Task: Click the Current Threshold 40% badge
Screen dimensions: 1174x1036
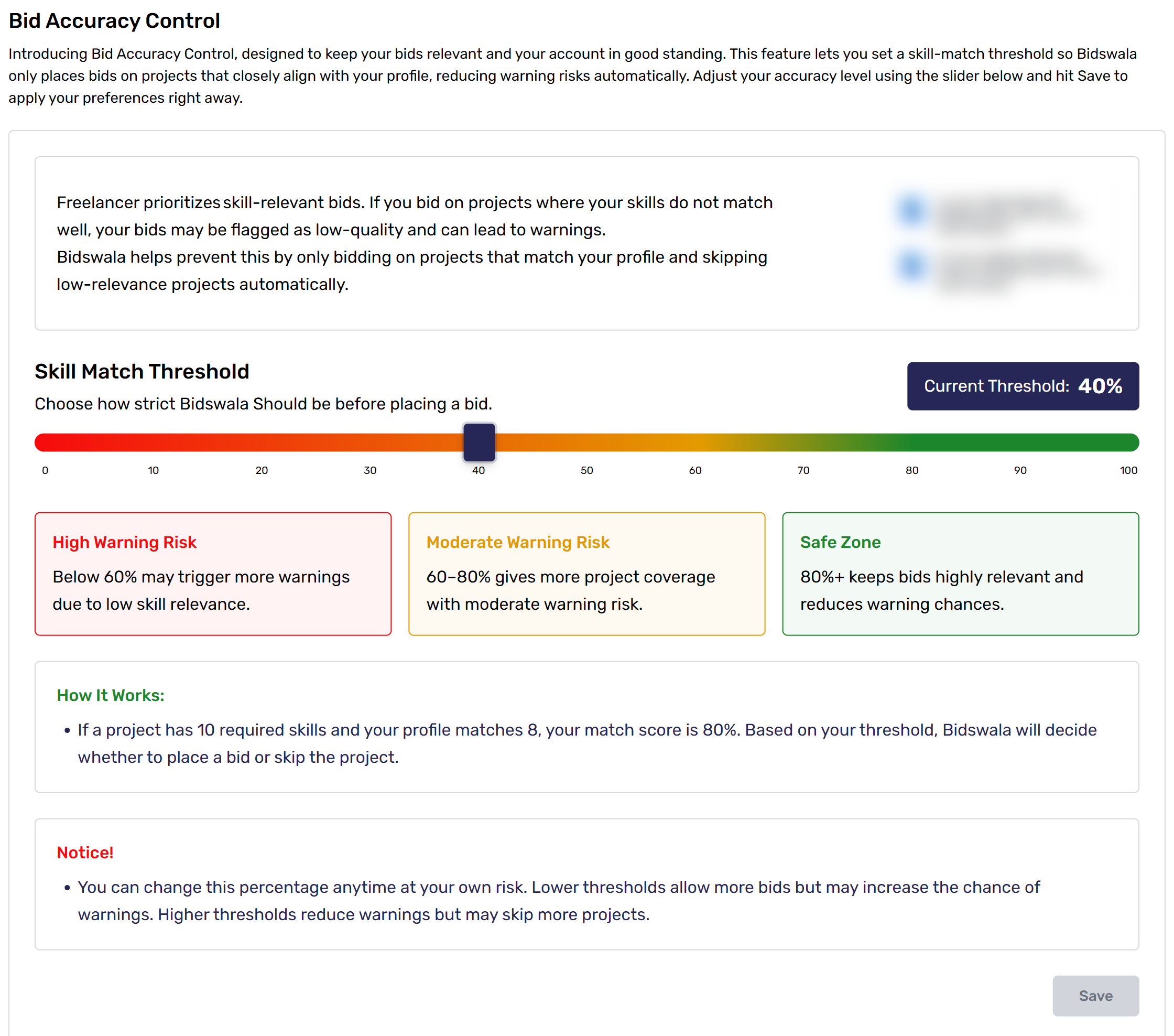Action: pos(1023,385)
